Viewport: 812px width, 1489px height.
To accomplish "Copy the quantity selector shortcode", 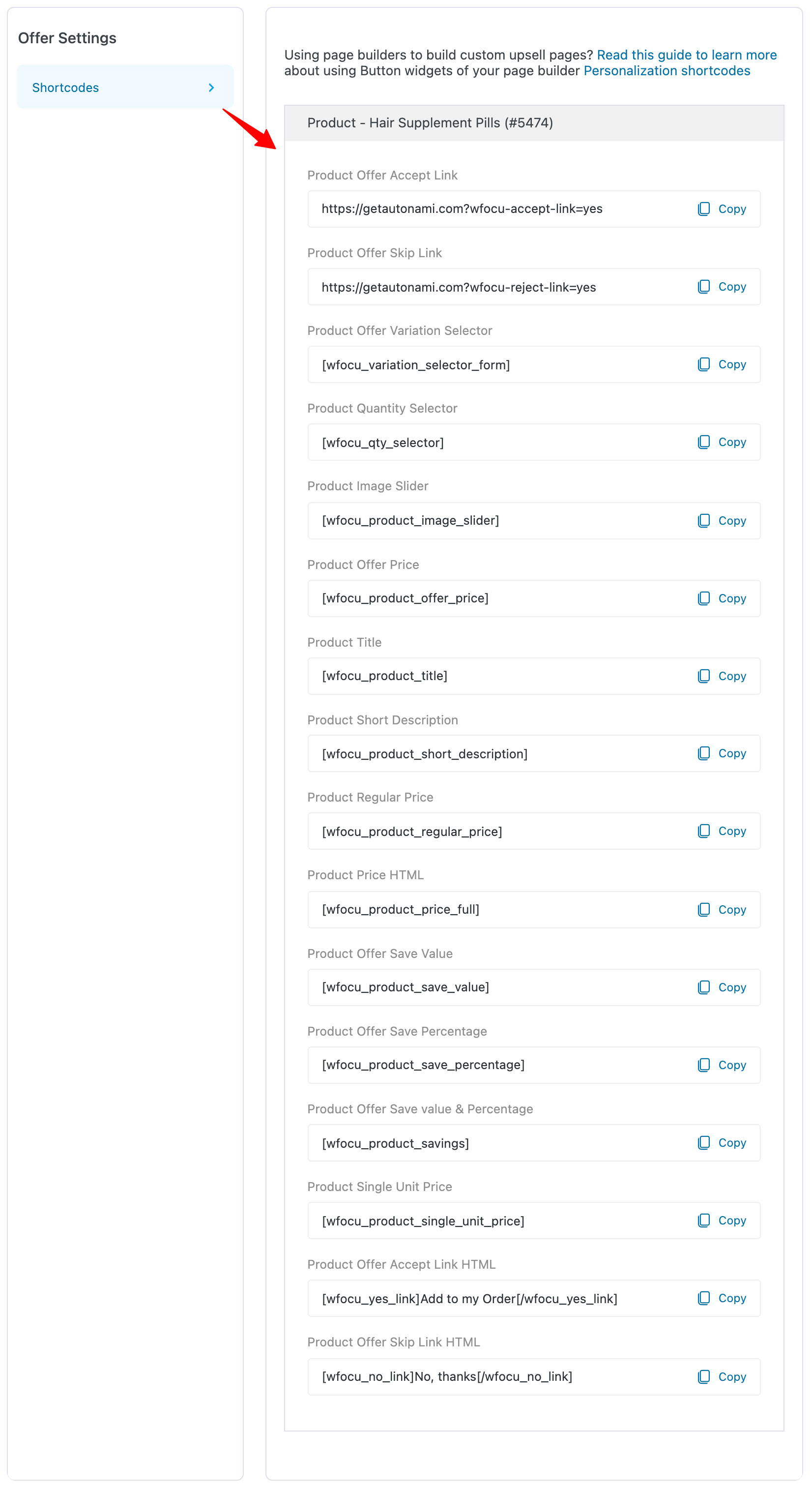I will click(722, 442).
